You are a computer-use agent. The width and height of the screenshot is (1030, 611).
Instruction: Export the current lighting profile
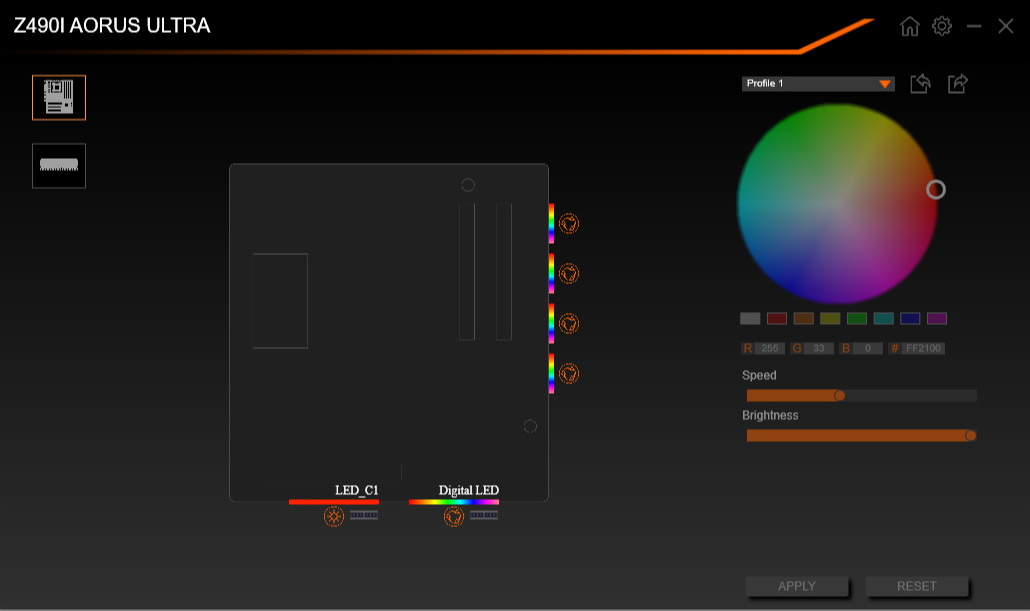coord(956,84)
